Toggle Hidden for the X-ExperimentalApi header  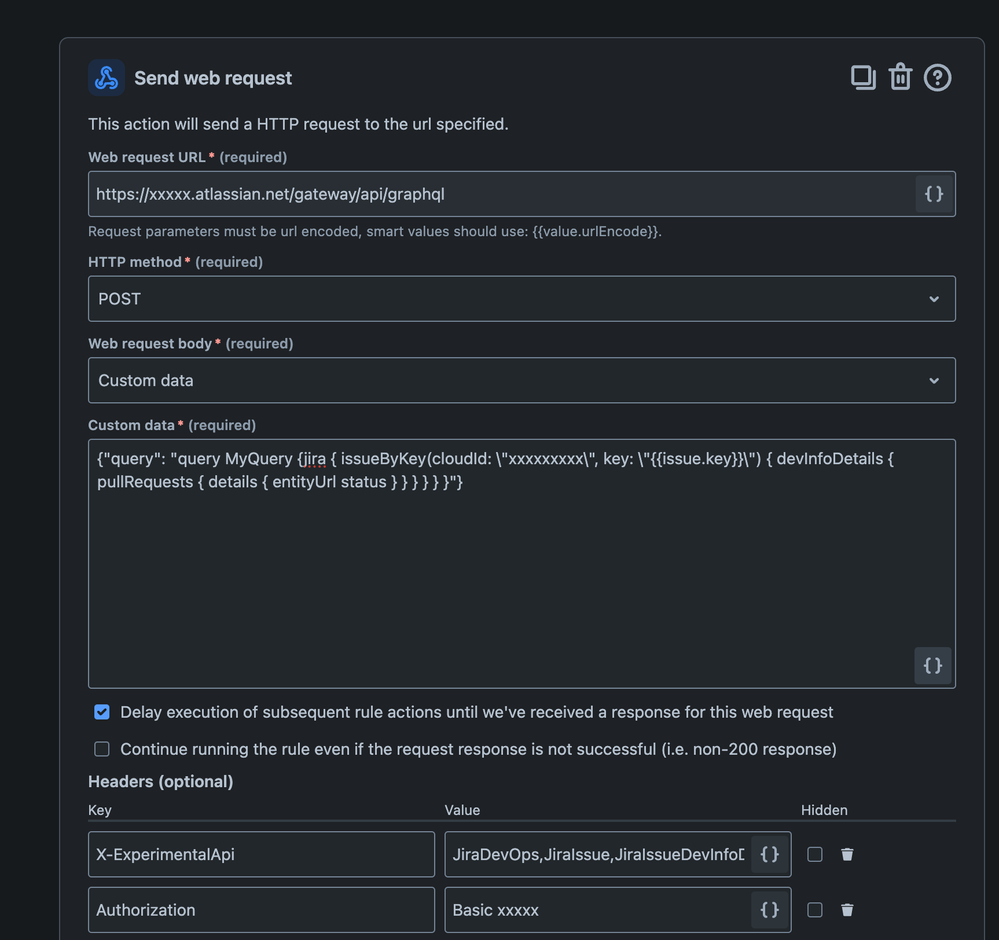pyautogui.click(x=815, y=854)
